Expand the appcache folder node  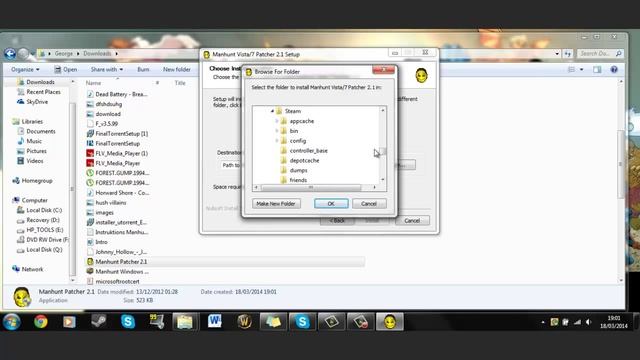click(277, 121)
